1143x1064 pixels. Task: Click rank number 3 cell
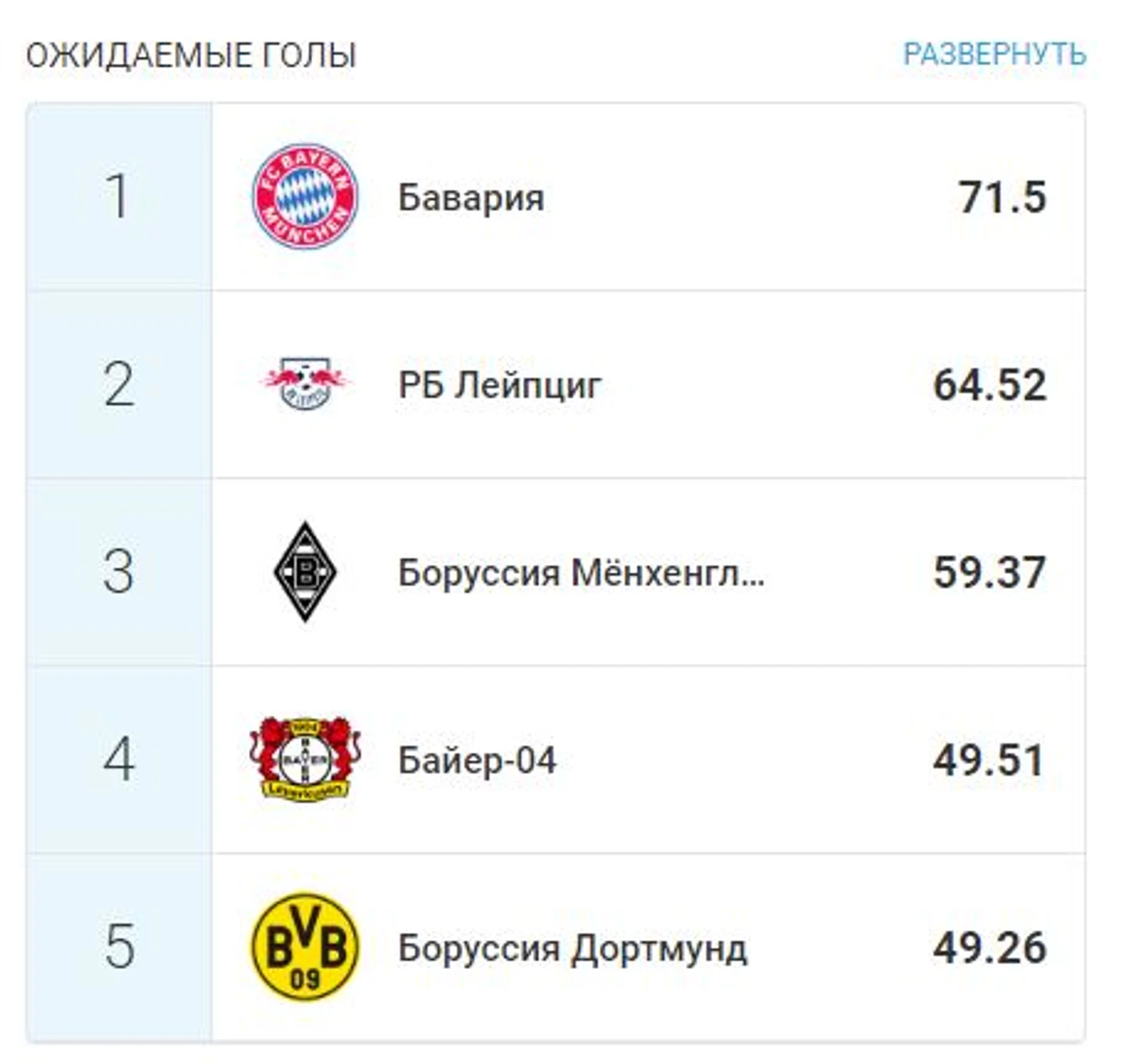[119, 572]
